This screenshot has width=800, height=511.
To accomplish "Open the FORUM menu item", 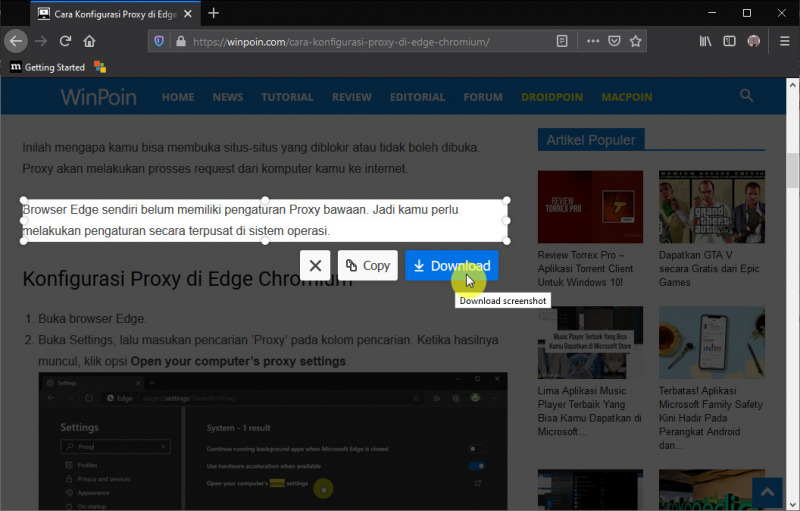I will (483, 97).
